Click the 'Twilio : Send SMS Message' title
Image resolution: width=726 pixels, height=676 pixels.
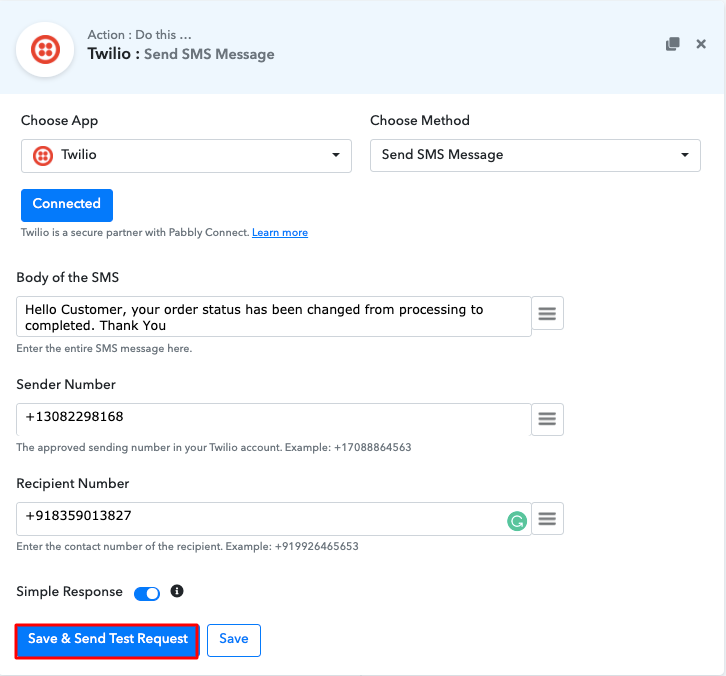coord(181,54)
